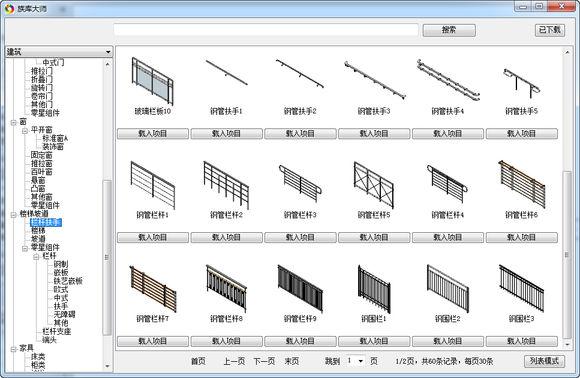This screenshot has width=580, height=378.
Task: Click the thumbnail grid vertical scrollbar
Action: pyautogui.click(x=567, y=254)
